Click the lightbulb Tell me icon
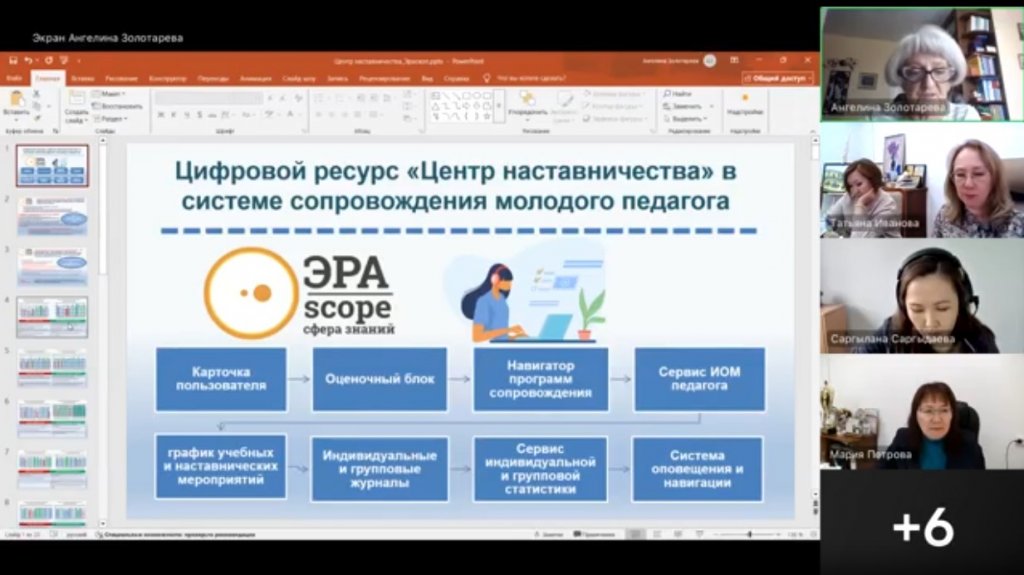 [487, 78]
